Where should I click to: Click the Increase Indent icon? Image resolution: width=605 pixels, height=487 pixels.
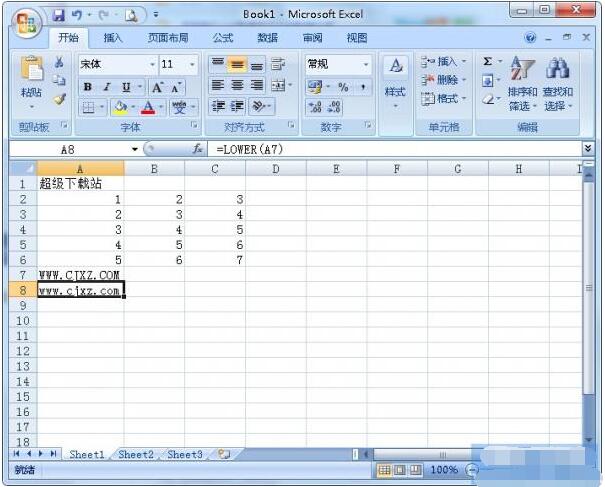pyautogui.click(x=238, y=106)
